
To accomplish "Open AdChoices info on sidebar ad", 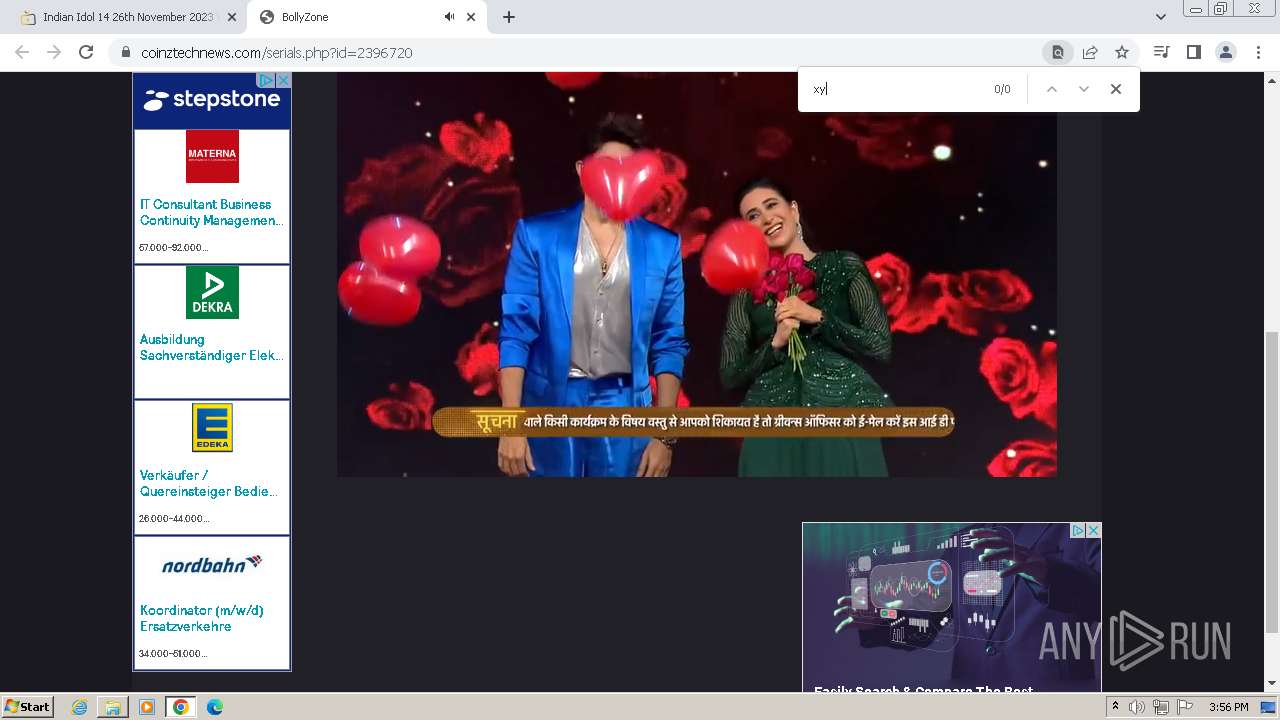I will [x=266, y=80].
